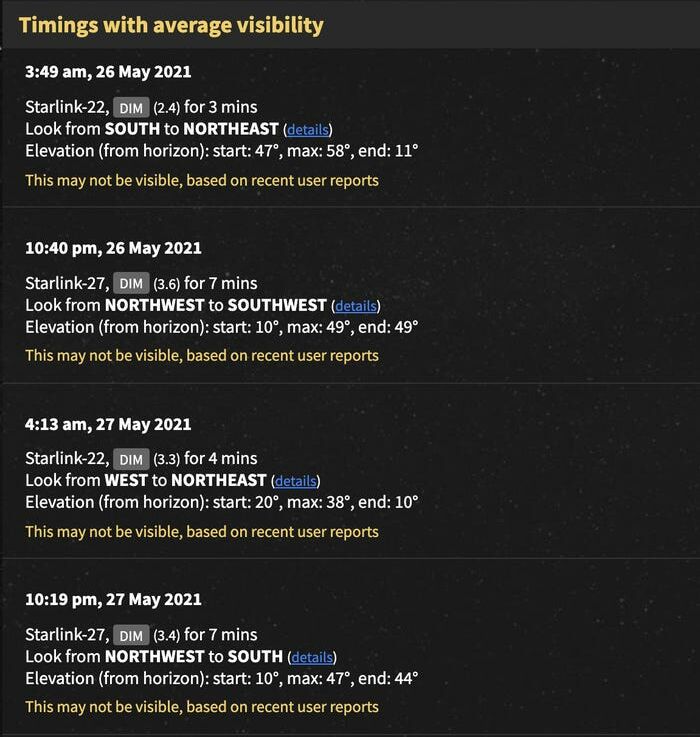This screenshot has height=737, width=700.
Task: Click DIM badge with 3.4 magnitude
Action: (131, 635)
